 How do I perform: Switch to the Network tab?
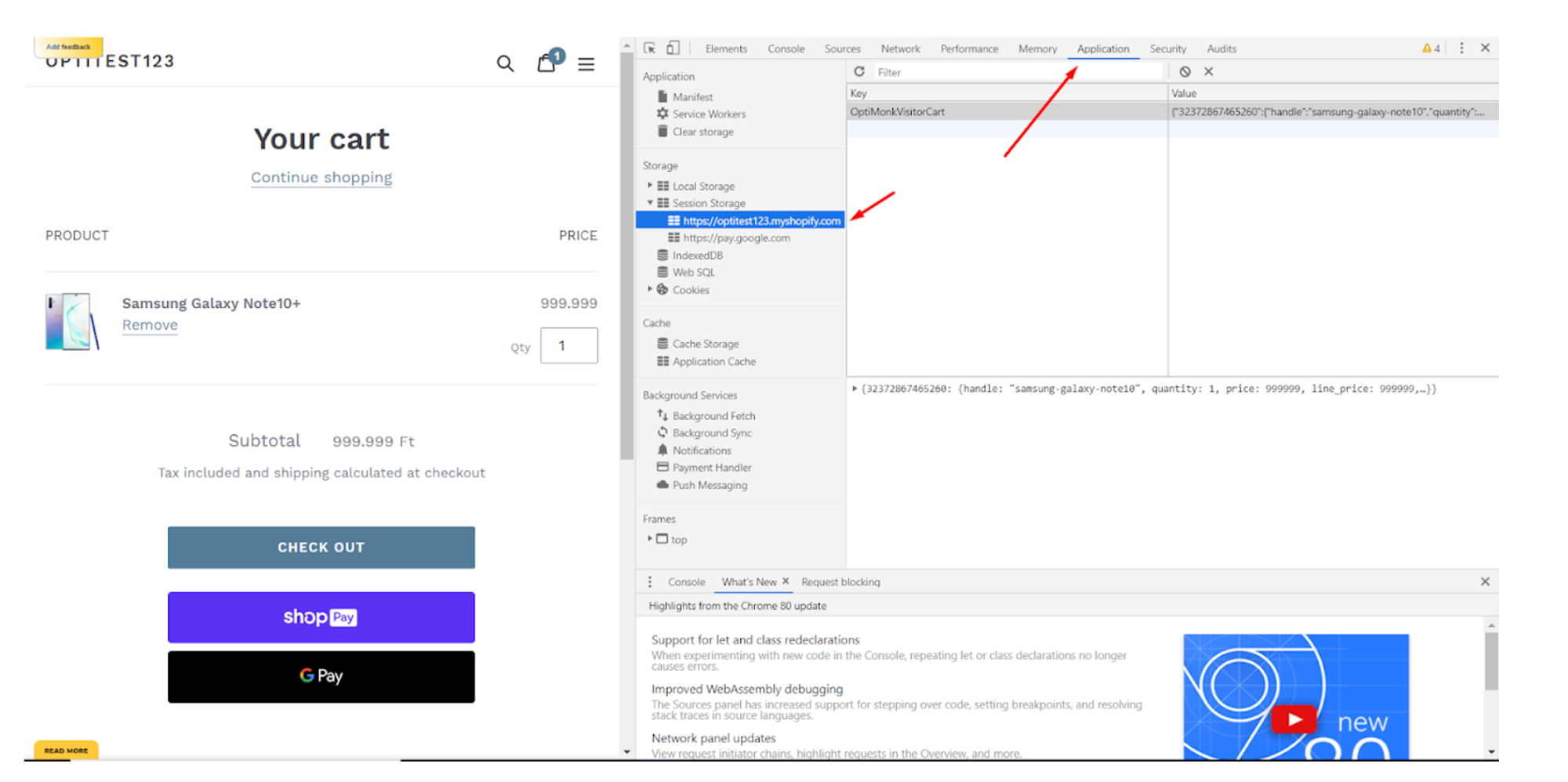(900, 49)
